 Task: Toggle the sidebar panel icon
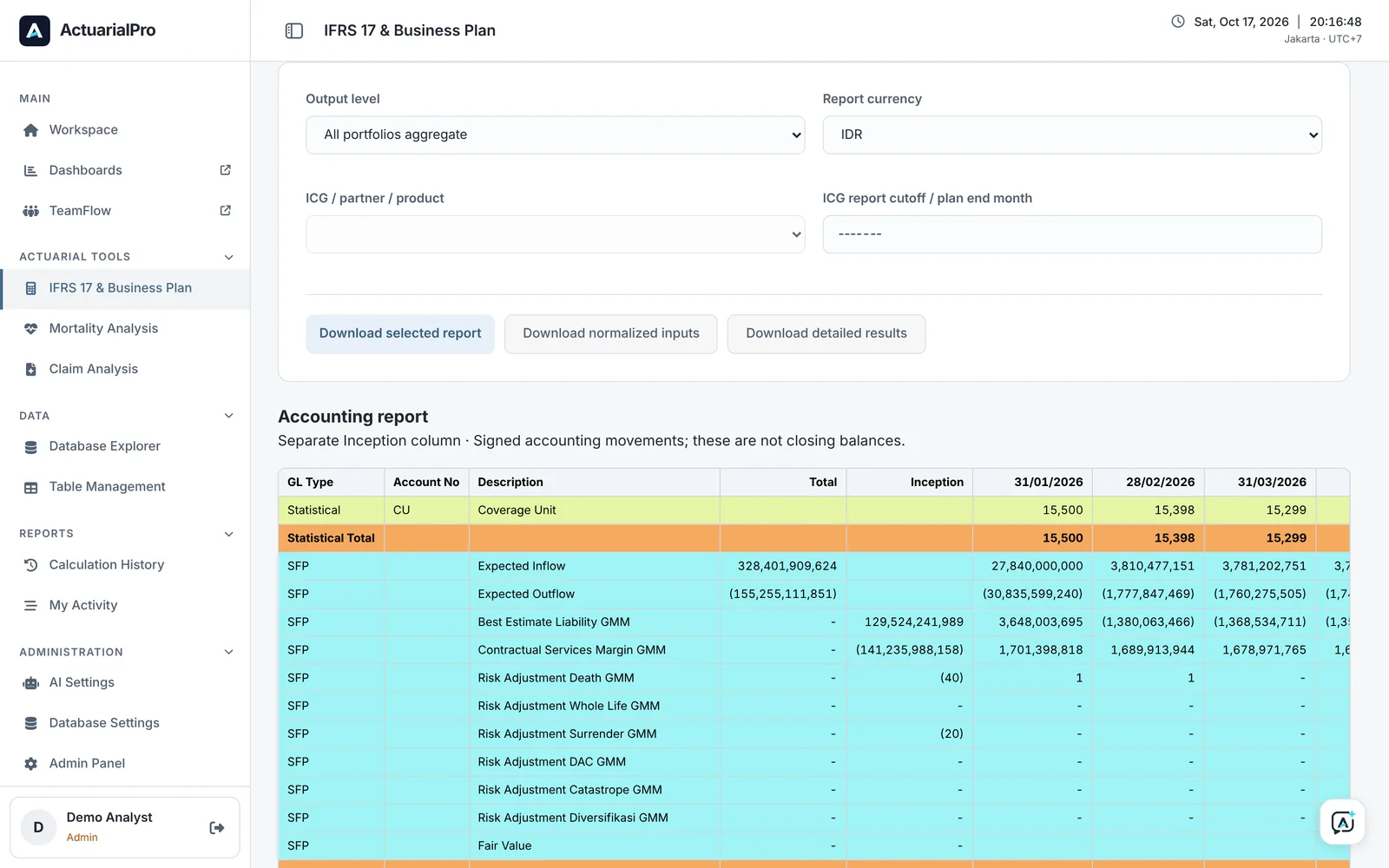point(294,30)
